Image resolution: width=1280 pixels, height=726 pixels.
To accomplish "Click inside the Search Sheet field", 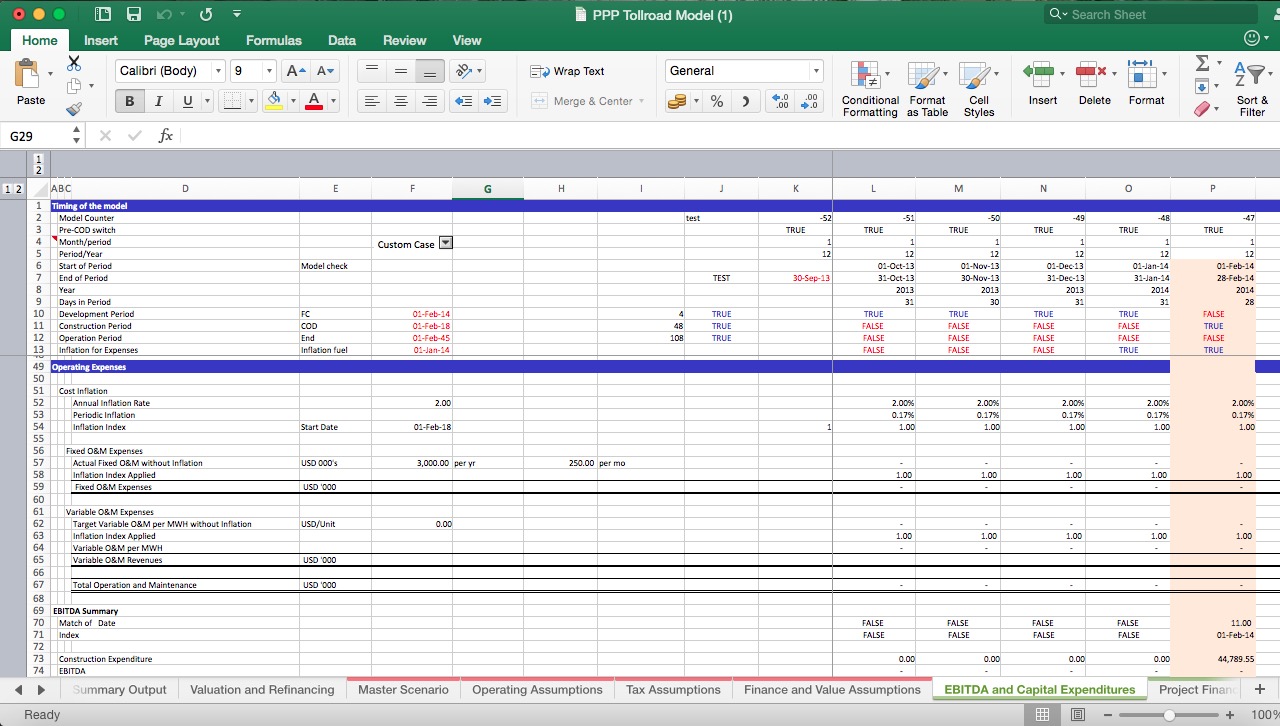I will click(1150, 14).
